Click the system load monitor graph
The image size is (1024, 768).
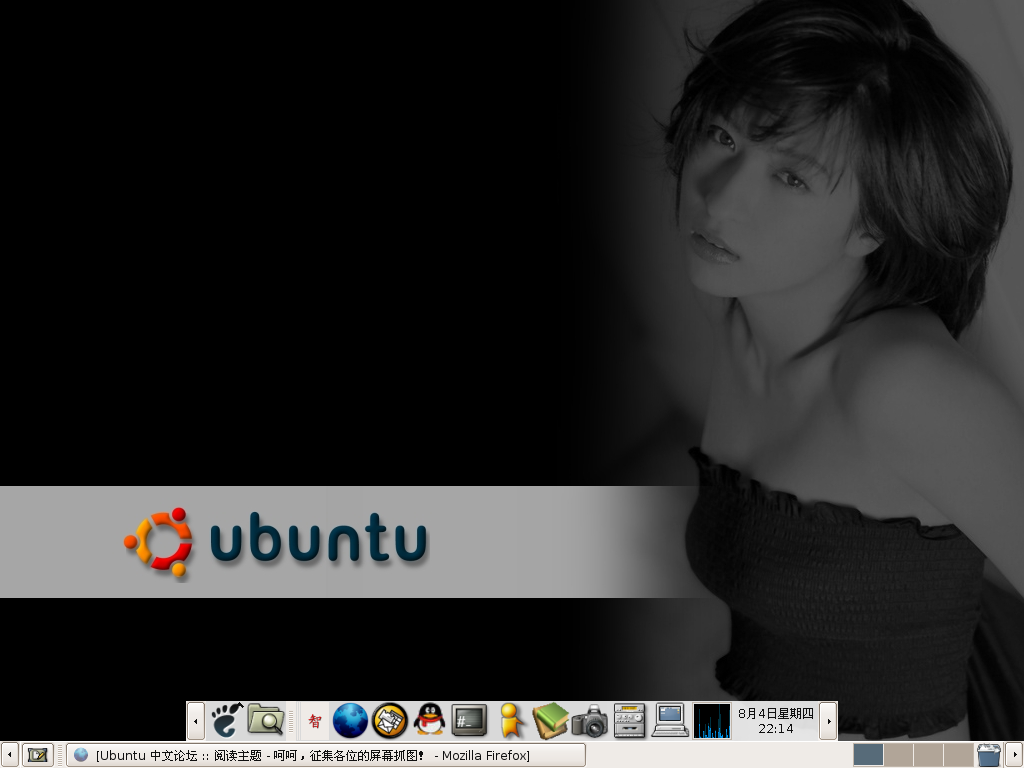(x=712, y=721)
